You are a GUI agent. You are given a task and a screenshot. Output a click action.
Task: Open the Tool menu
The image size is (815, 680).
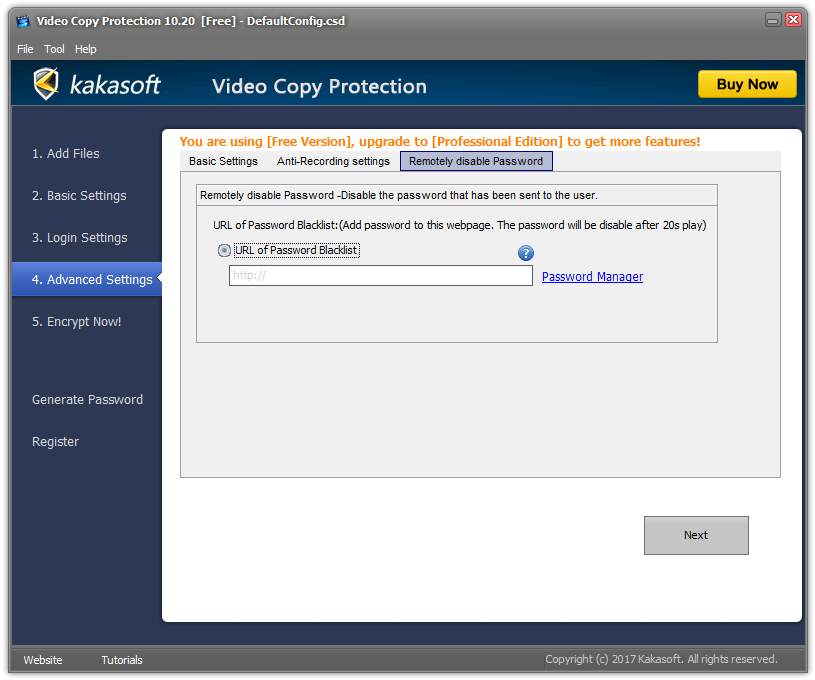(54, 49)
